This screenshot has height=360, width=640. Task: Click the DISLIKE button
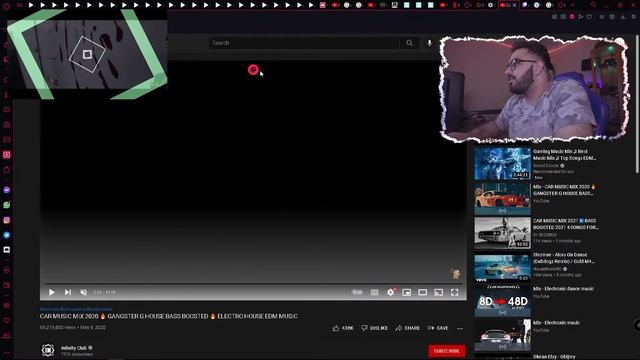point(374,328)
